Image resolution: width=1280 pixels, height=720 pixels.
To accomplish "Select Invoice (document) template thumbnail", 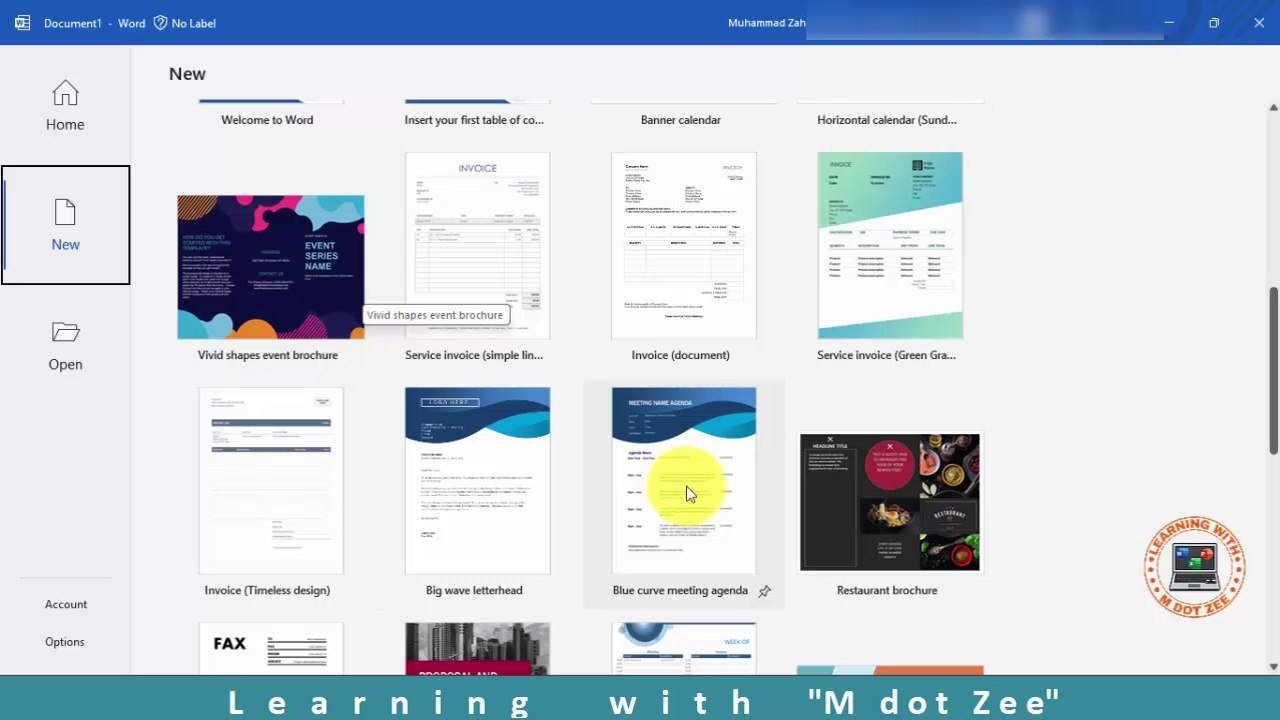I will [x=684, y=246].
